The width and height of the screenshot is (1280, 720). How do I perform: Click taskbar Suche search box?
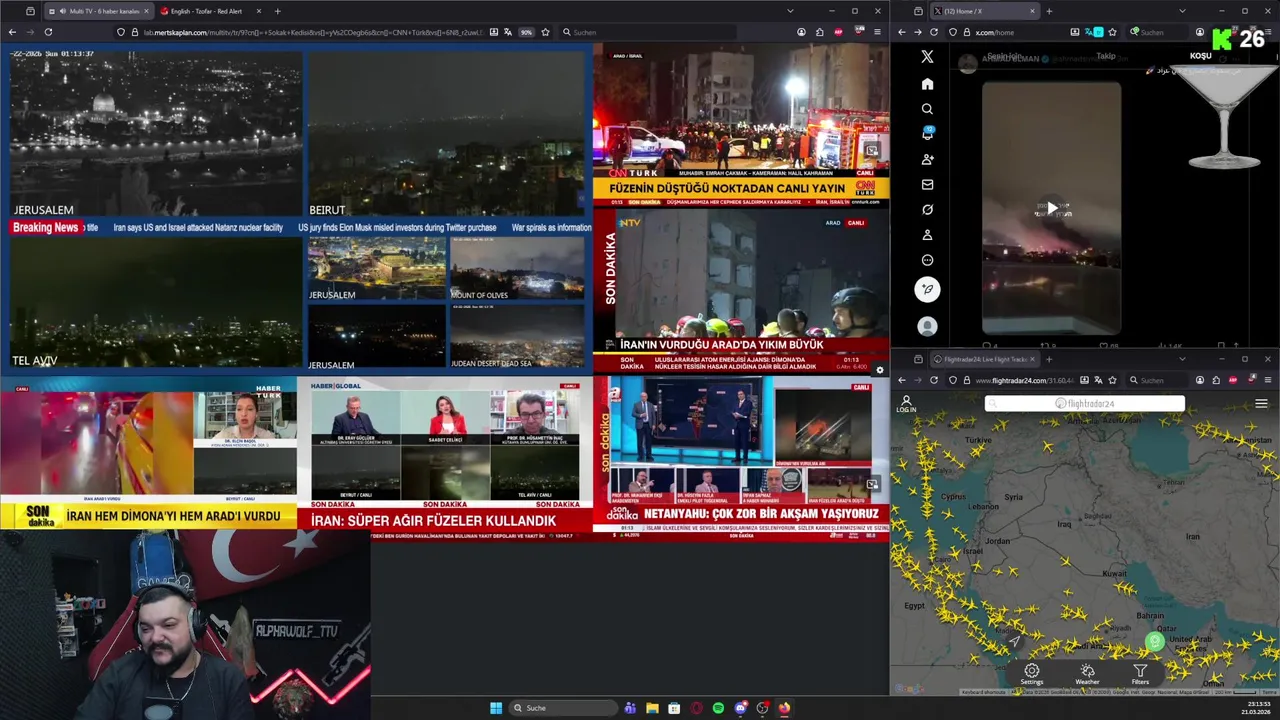click(562, 708)
